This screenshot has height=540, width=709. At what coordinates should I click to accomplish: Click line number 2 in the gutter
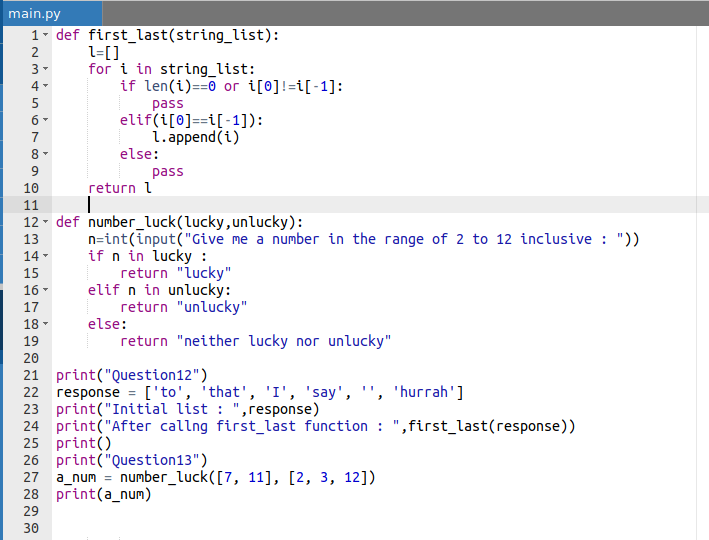tap(35, 52)
